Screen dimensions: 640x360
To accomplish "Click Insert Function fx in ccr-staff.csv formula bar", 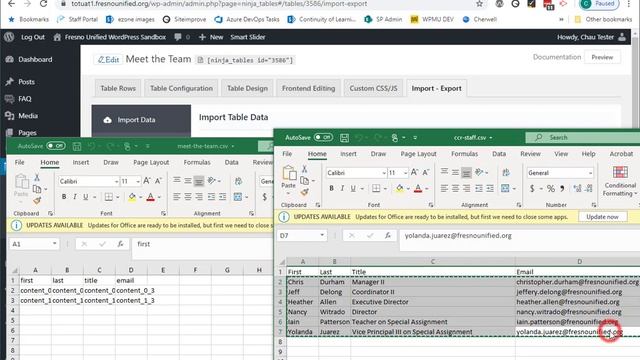I will tap(388, 236).
